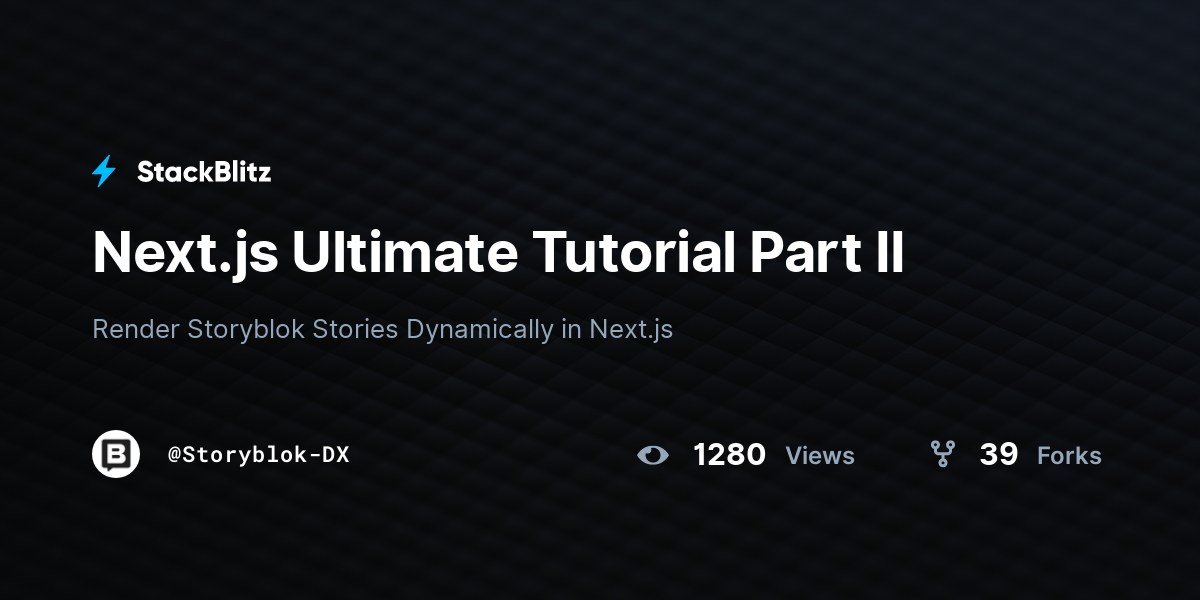The width and height of the screenshot is (1200, 600).
Task: Open the @Storyblok-DX profile link
Action: click(259, 454)
